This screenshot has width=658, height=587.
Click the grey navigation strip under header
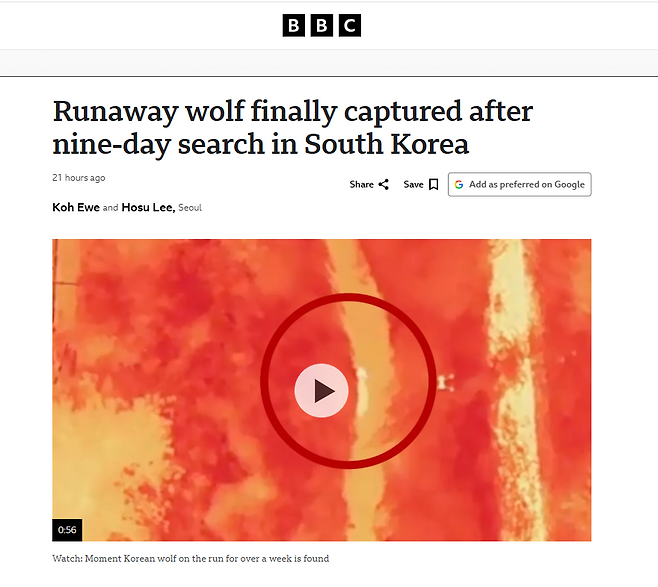pos(329,63)
